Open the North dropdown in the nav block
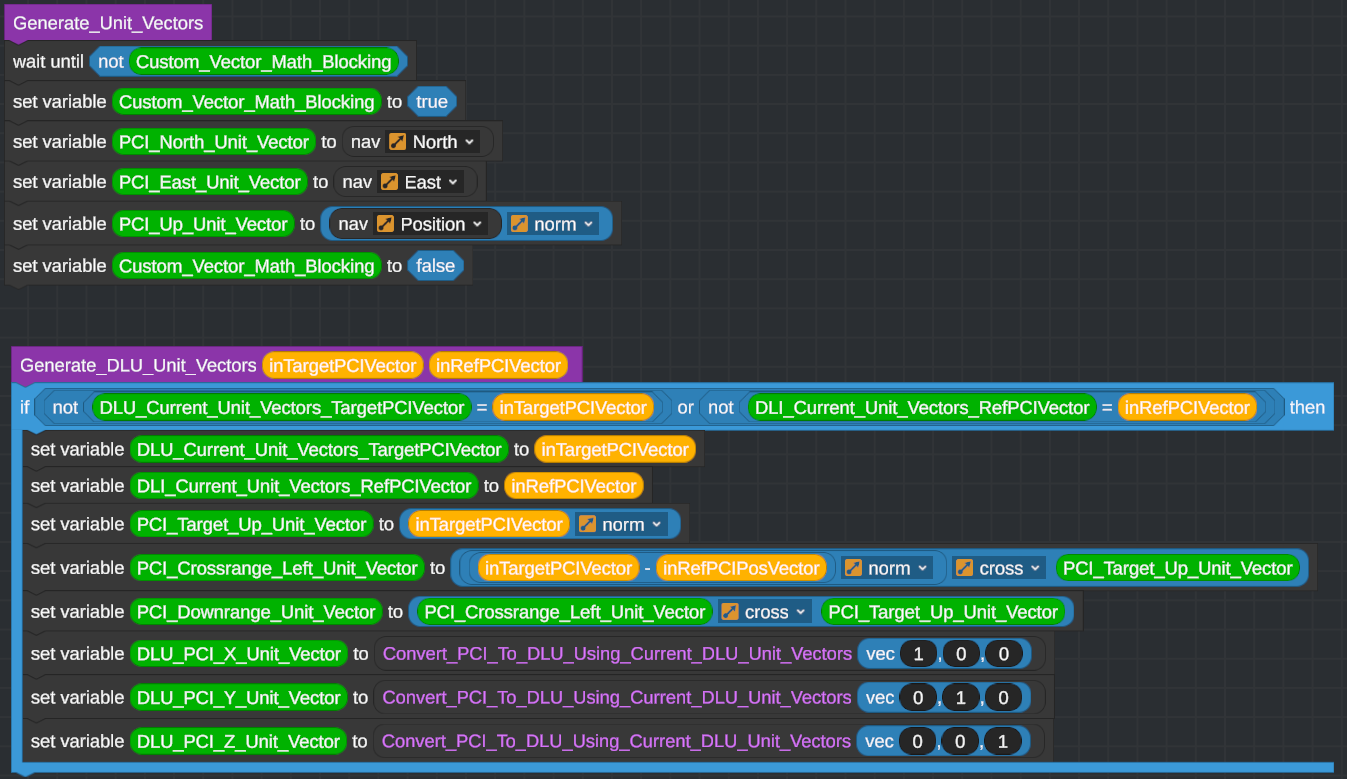The image size is (1347, 779). click(434, 142)
